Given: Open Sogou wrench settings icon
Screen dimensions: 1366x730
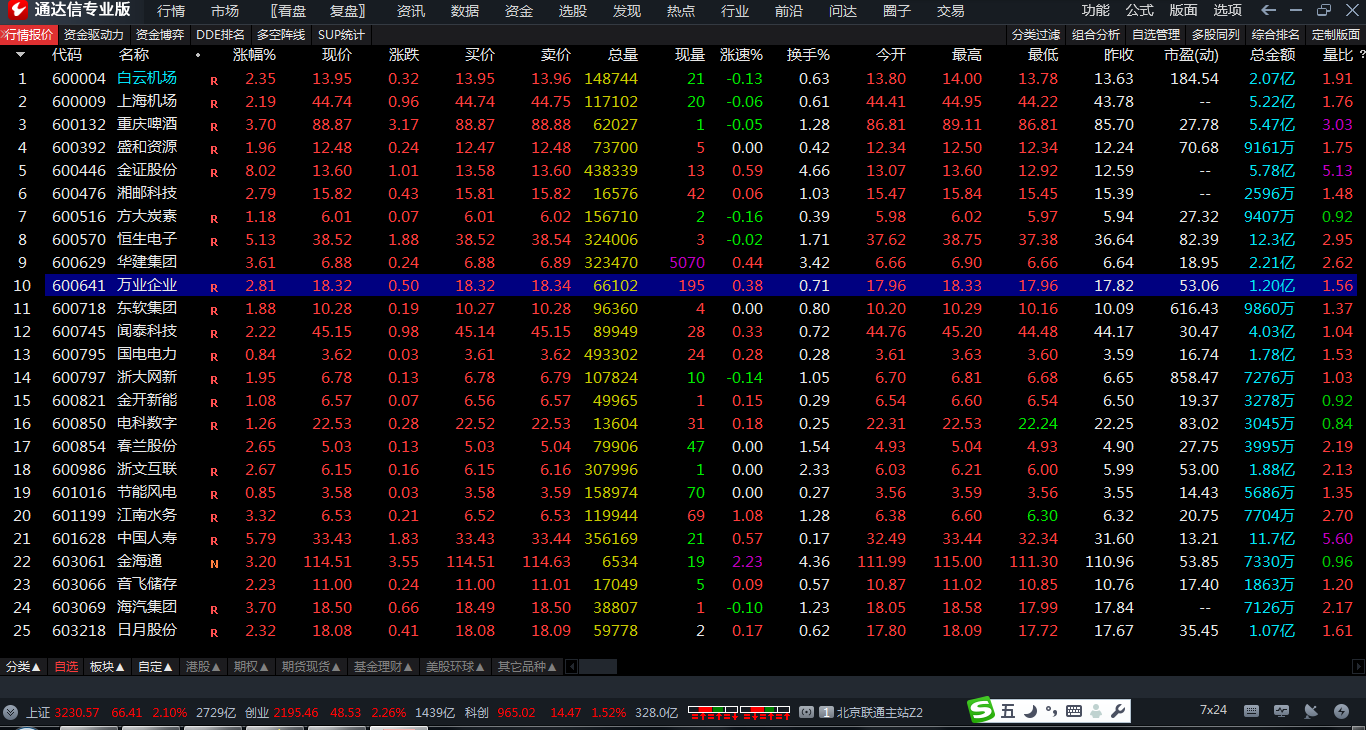Looking at the screenshot, I should 1119,711.
